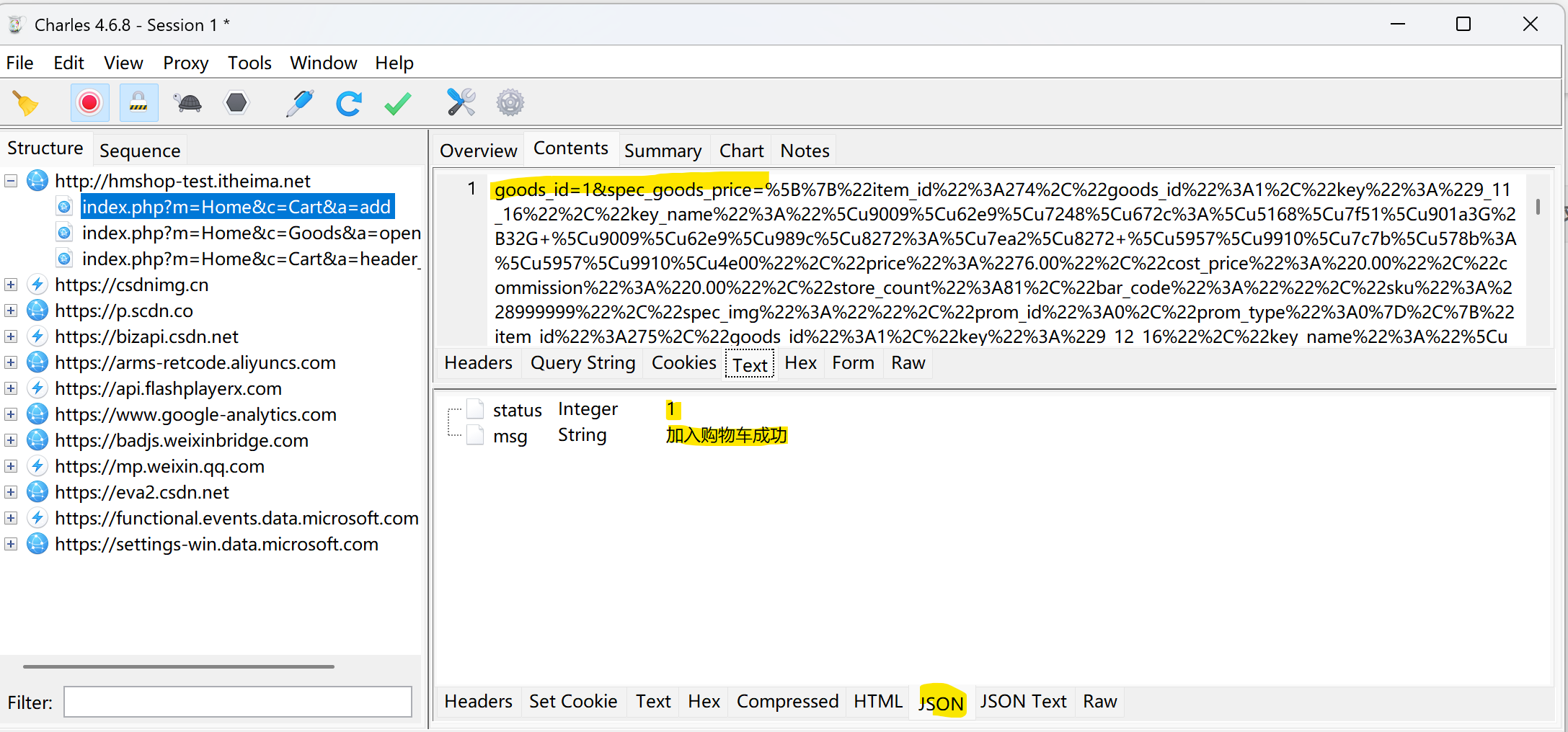Viewport: 1568px width, 732px height.
Task: Select the Goods&a=open request row
Action: [251, 233]
